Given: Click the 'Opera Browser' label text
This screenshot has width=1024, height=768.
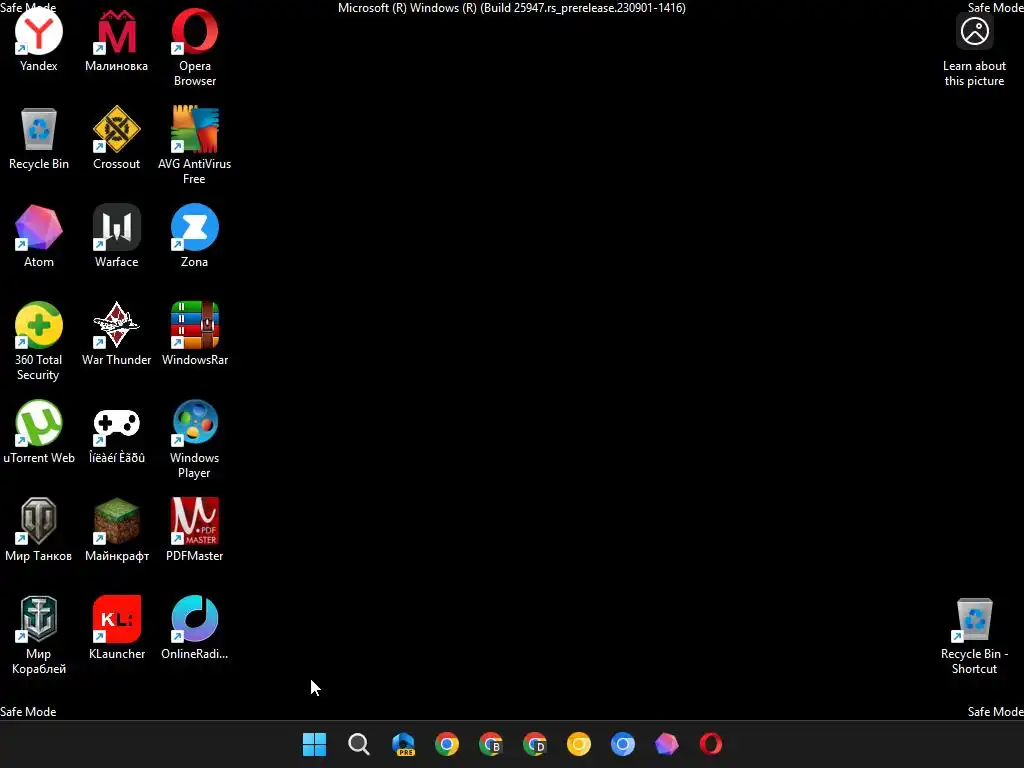Looking at the screenshot, I should (195, 73).
